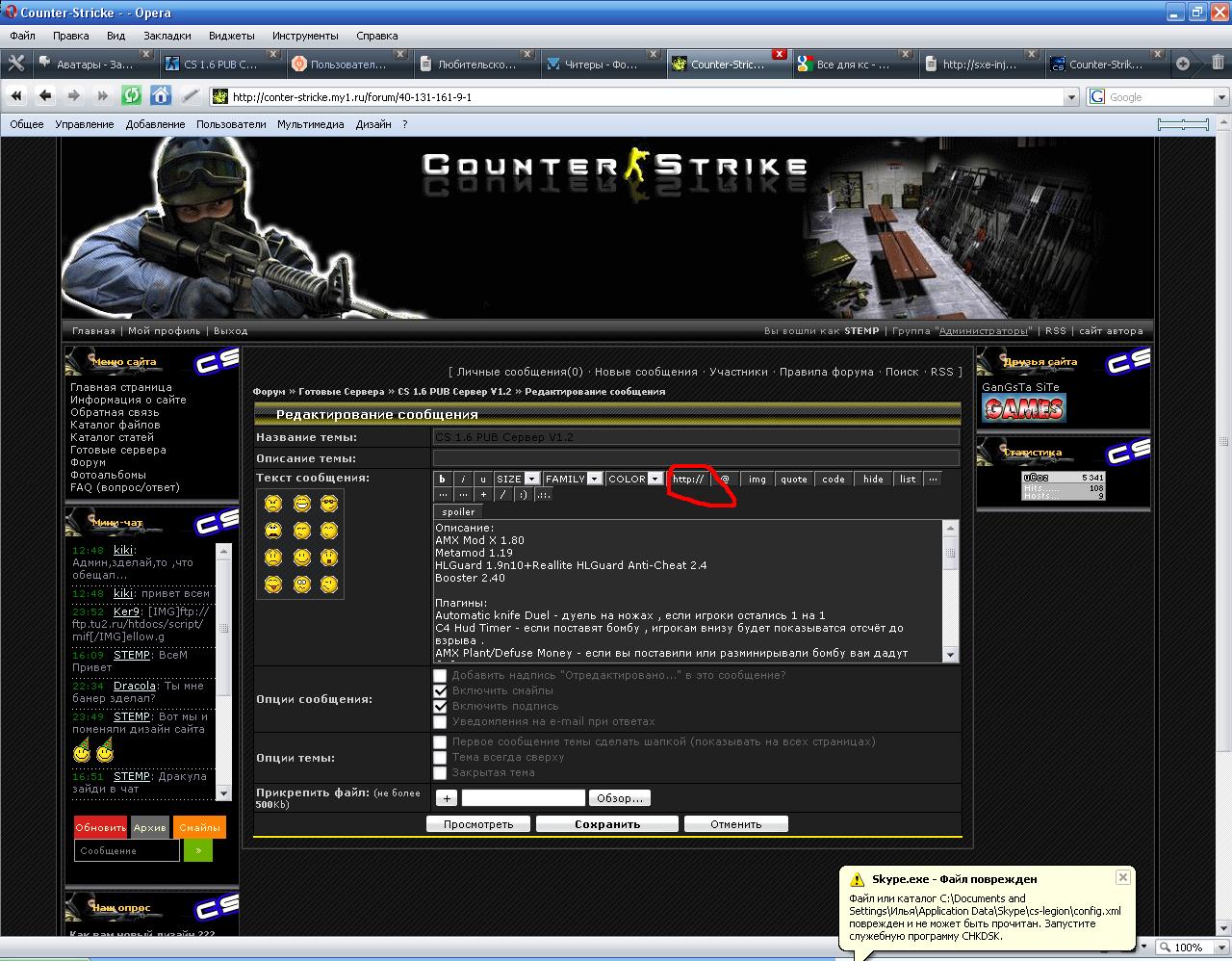This screenshot has width=1232, height=961.
Task: Click the 'Описание темы' input field
Action: point(696,458)
